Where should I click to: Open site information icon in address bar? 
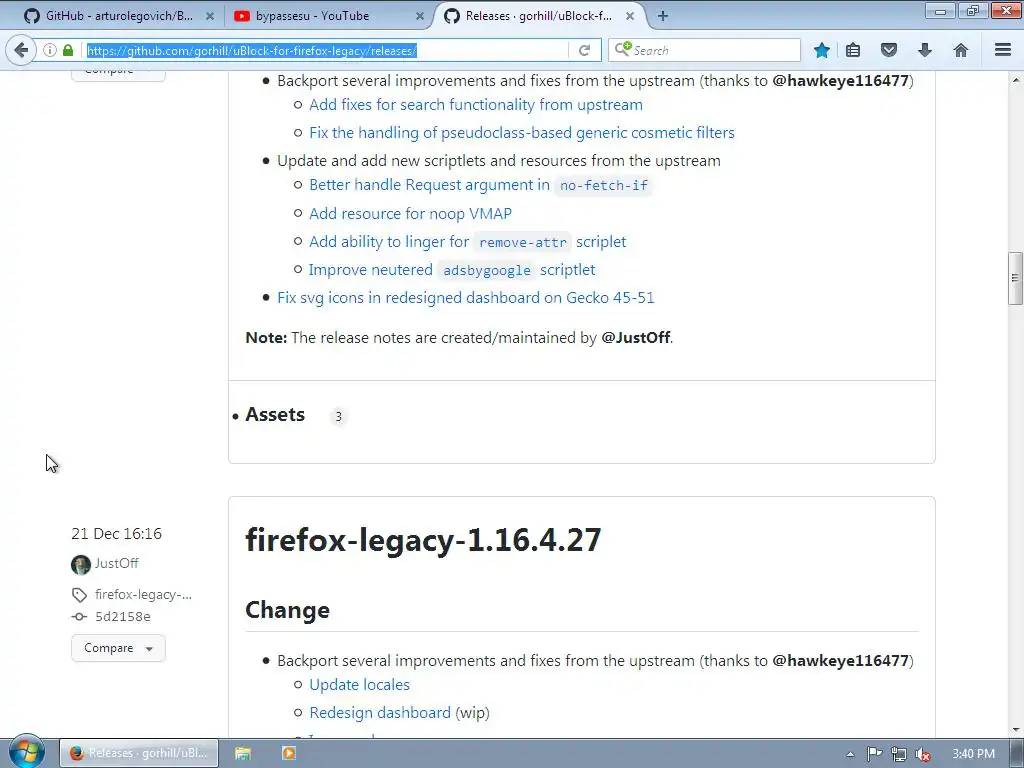[x=50, y=50]
